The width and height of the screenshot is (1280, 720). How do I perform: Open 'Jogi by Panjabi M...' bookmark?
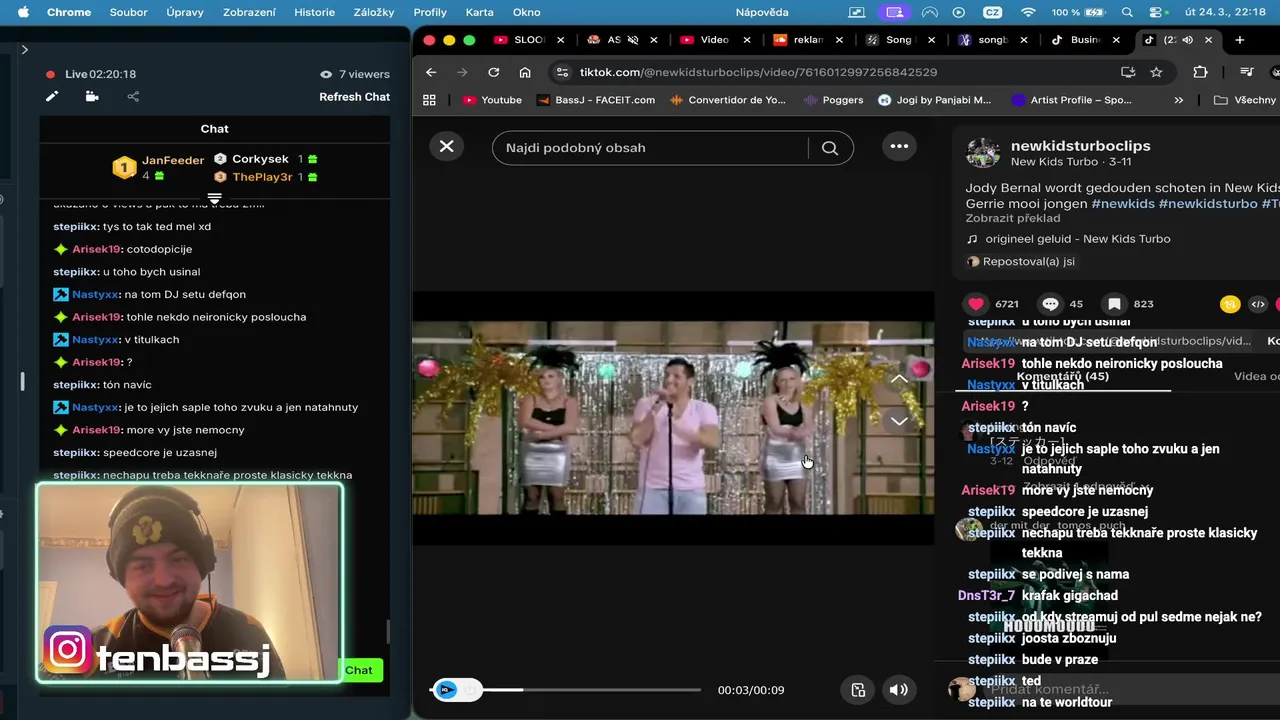(934, 100)
